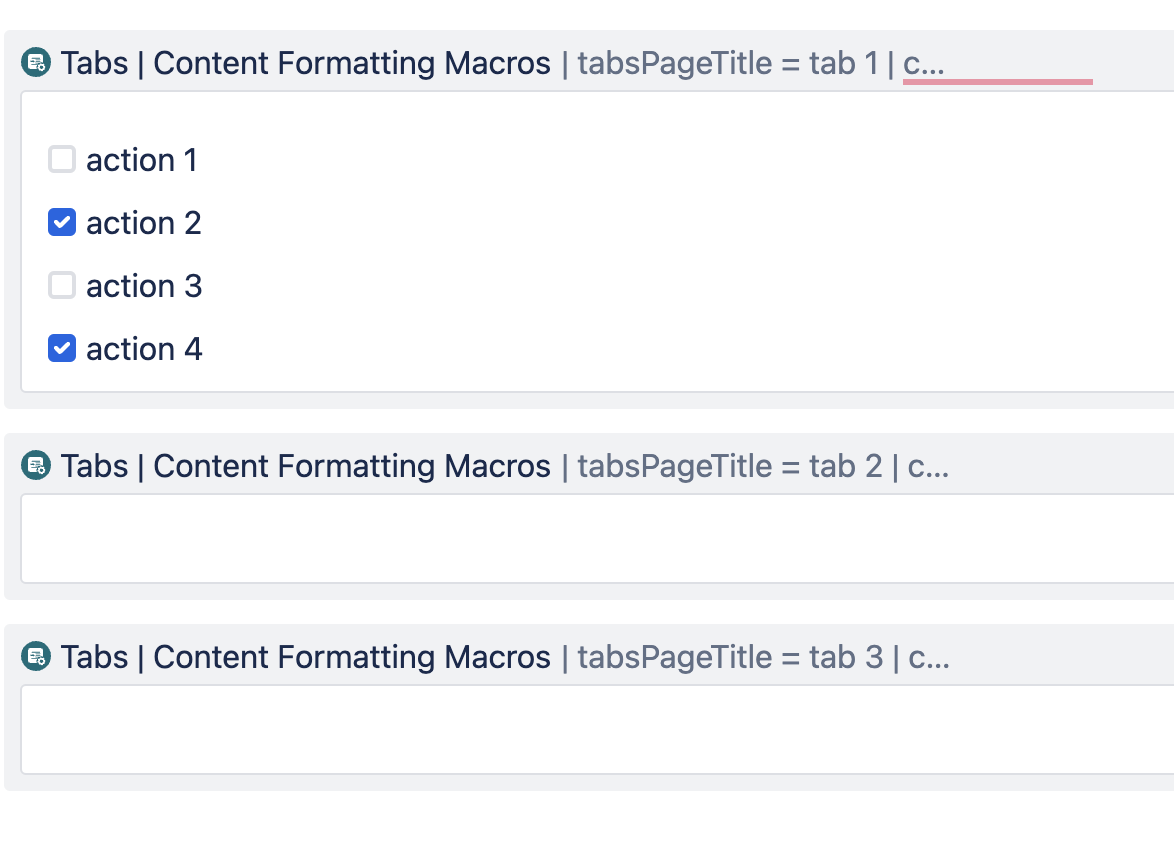Enable the action 3 checkbox

click(x=62, y=285)
